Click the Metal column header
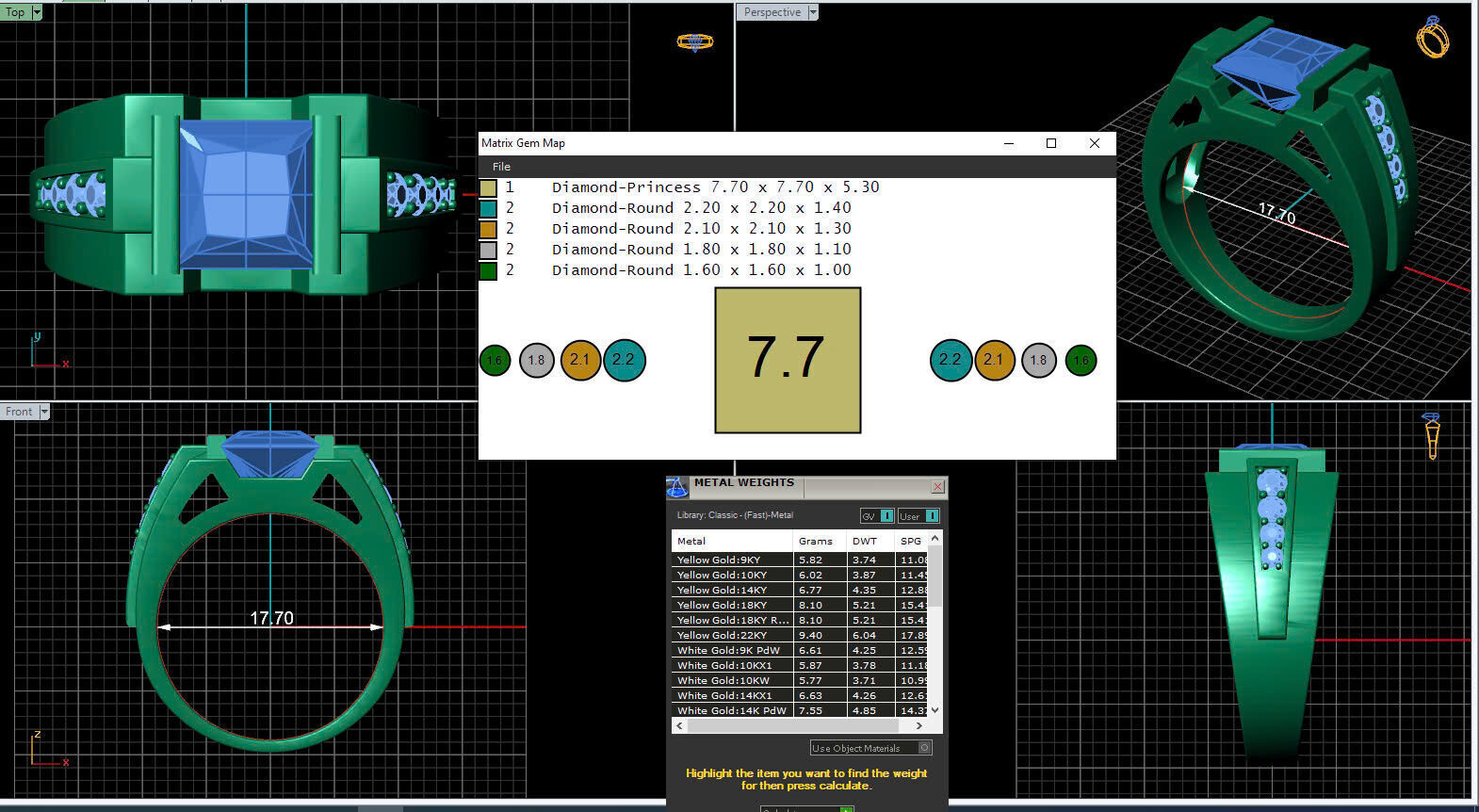Image resolution: width=1479 pixels, height=812 pixels. 732,541
